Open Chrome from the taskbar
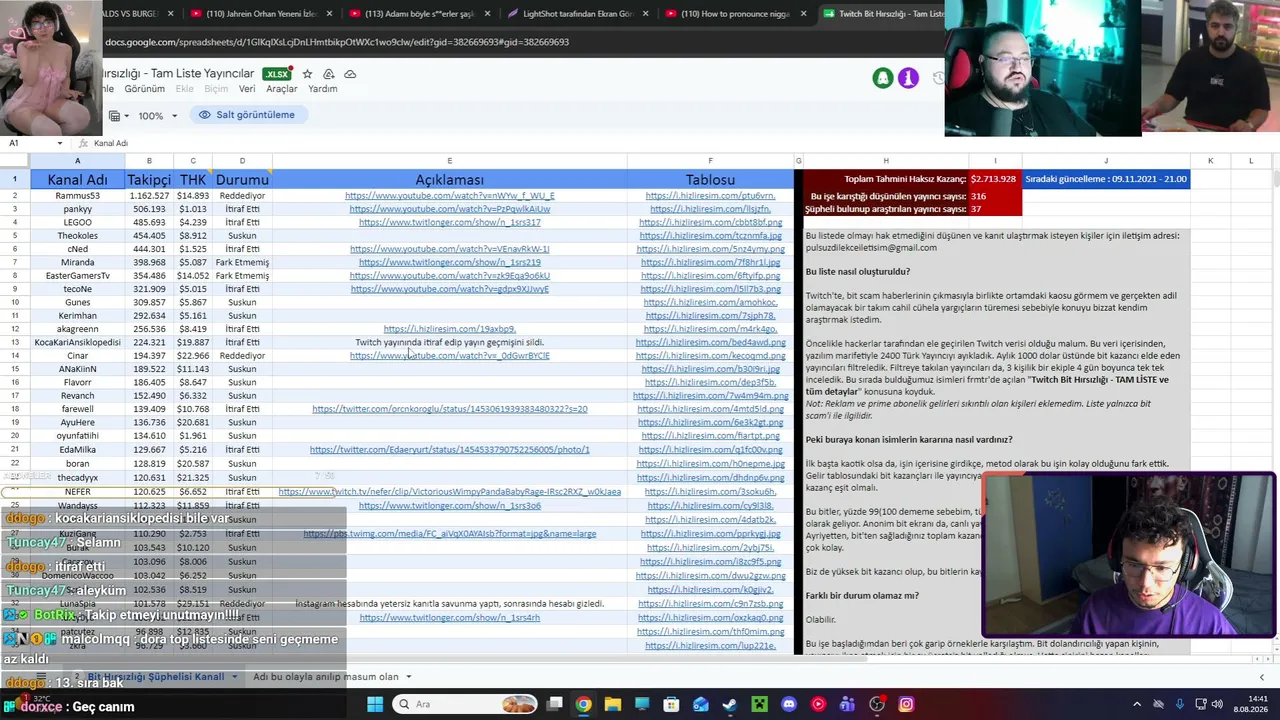The height and width of the screenshot is (720, 1280). click(583, 704)
